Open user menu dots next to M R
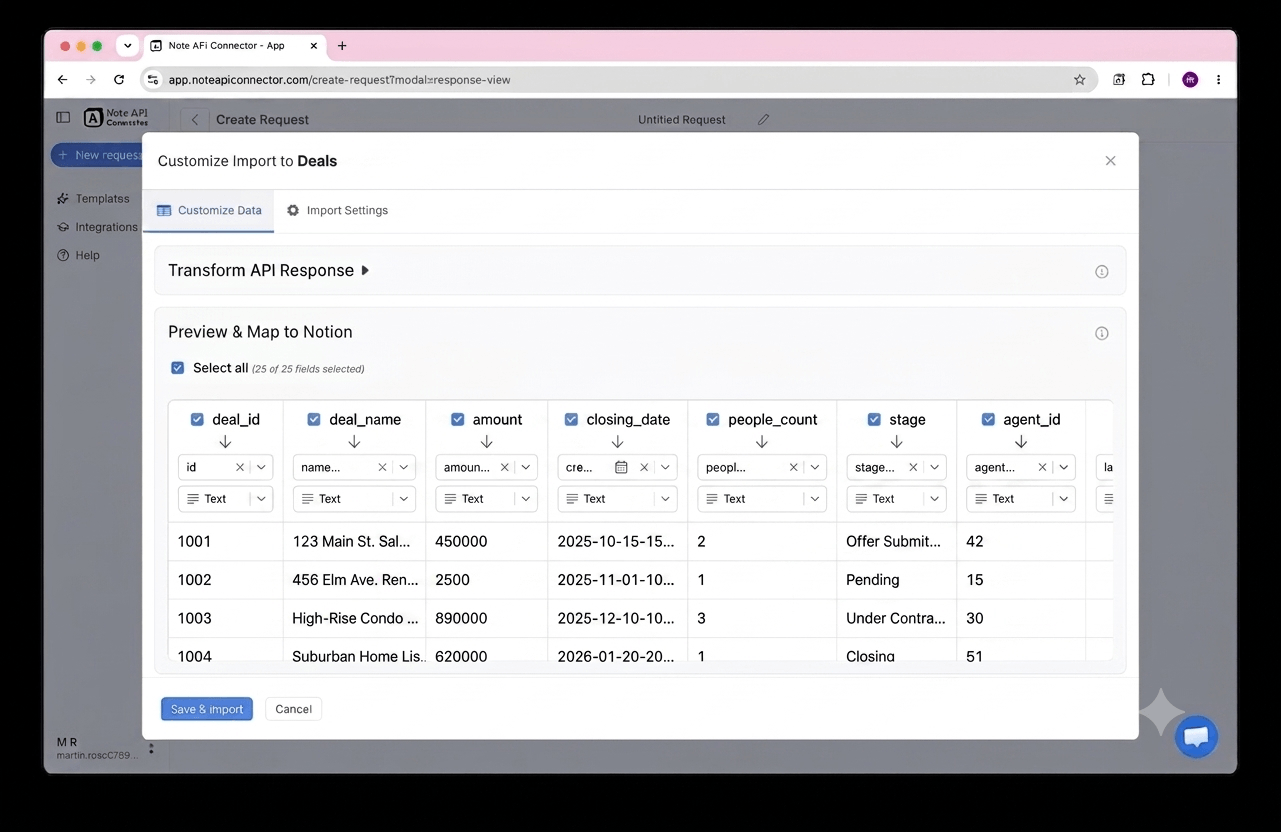 click(151, 748)
